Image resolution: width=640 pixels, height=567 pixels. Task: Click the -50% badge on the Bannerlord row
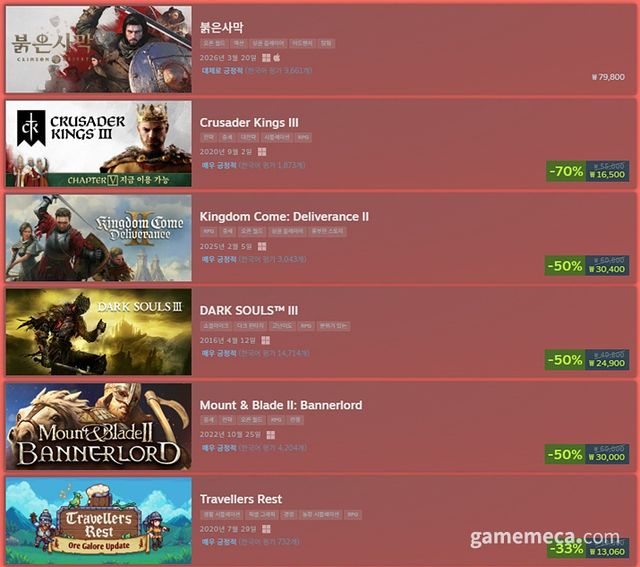565,454
